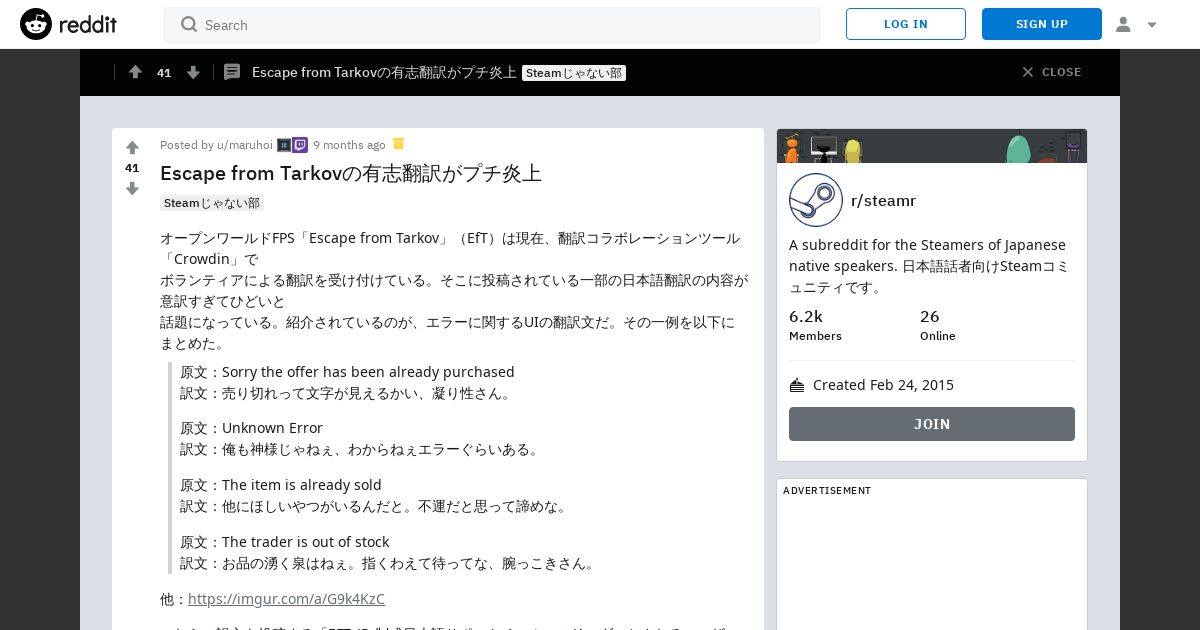
Task: Focus the Search input field
Action: (492, 24)
